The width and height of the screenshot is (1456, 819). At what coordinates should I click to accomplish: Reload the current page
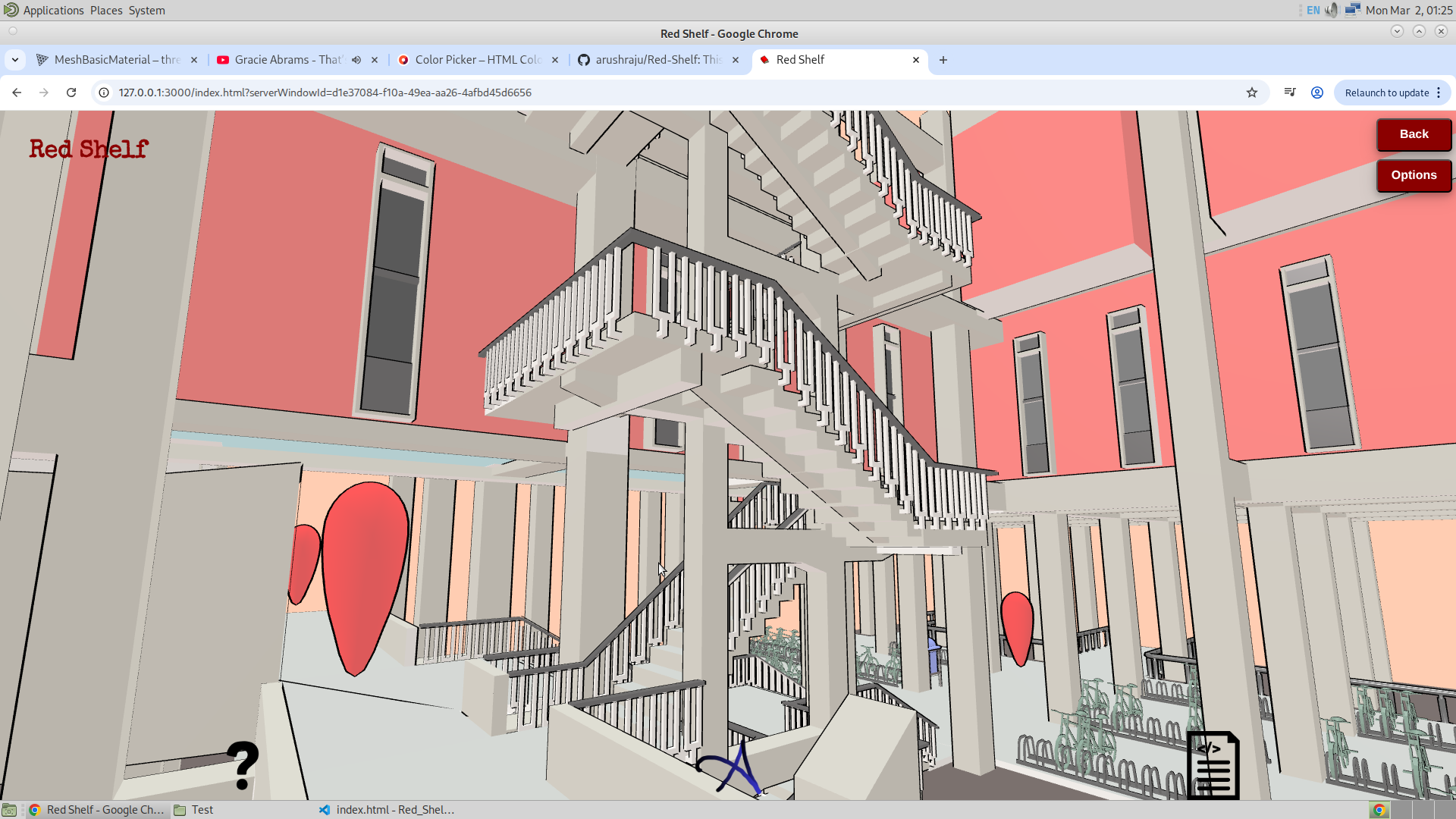point(71,93)
